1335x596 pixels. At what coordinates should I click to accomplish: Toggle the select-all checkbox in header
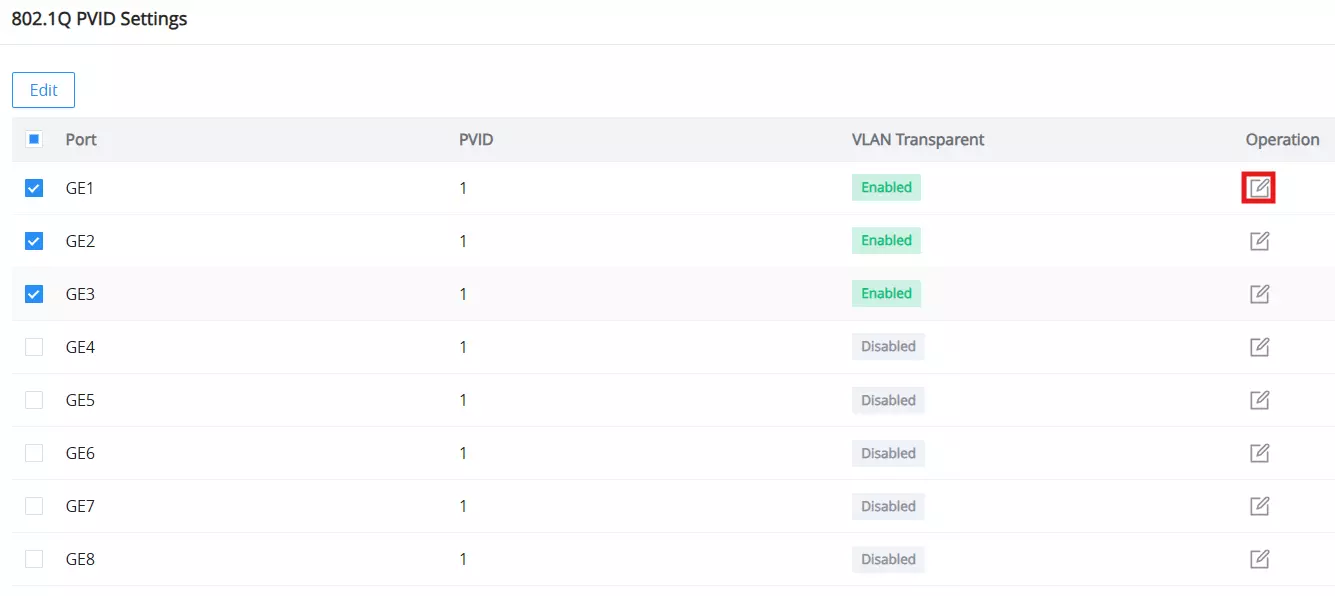coord(34,140)
